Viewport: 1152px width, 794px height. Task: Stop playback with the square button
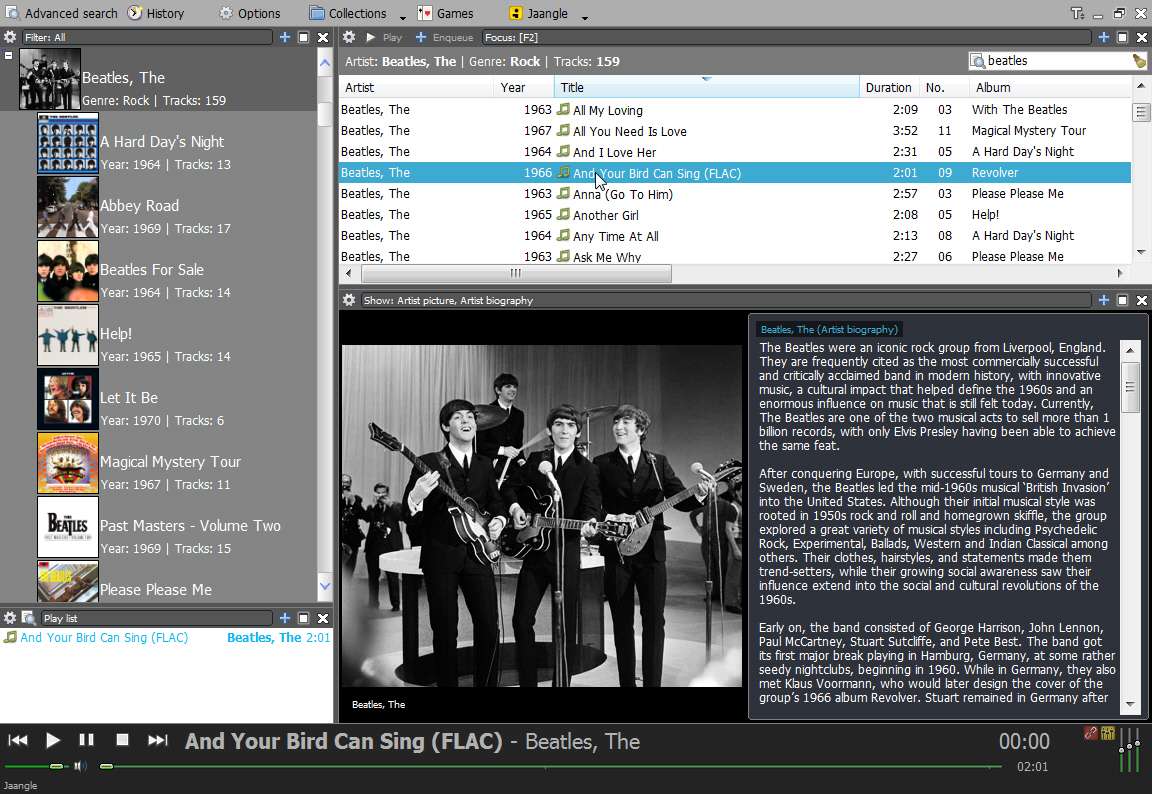[122, 740]
